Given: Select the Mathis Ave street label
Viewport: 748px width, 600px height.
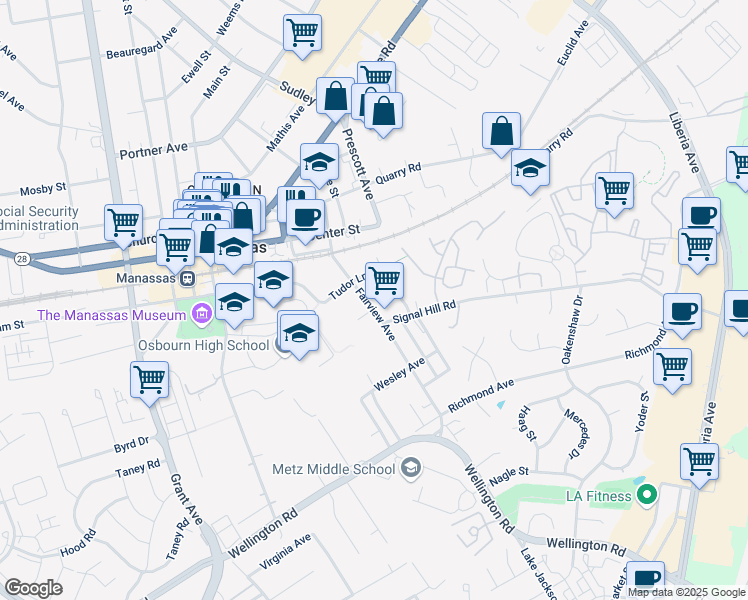Looking at the screenshot, I should 285,129.
